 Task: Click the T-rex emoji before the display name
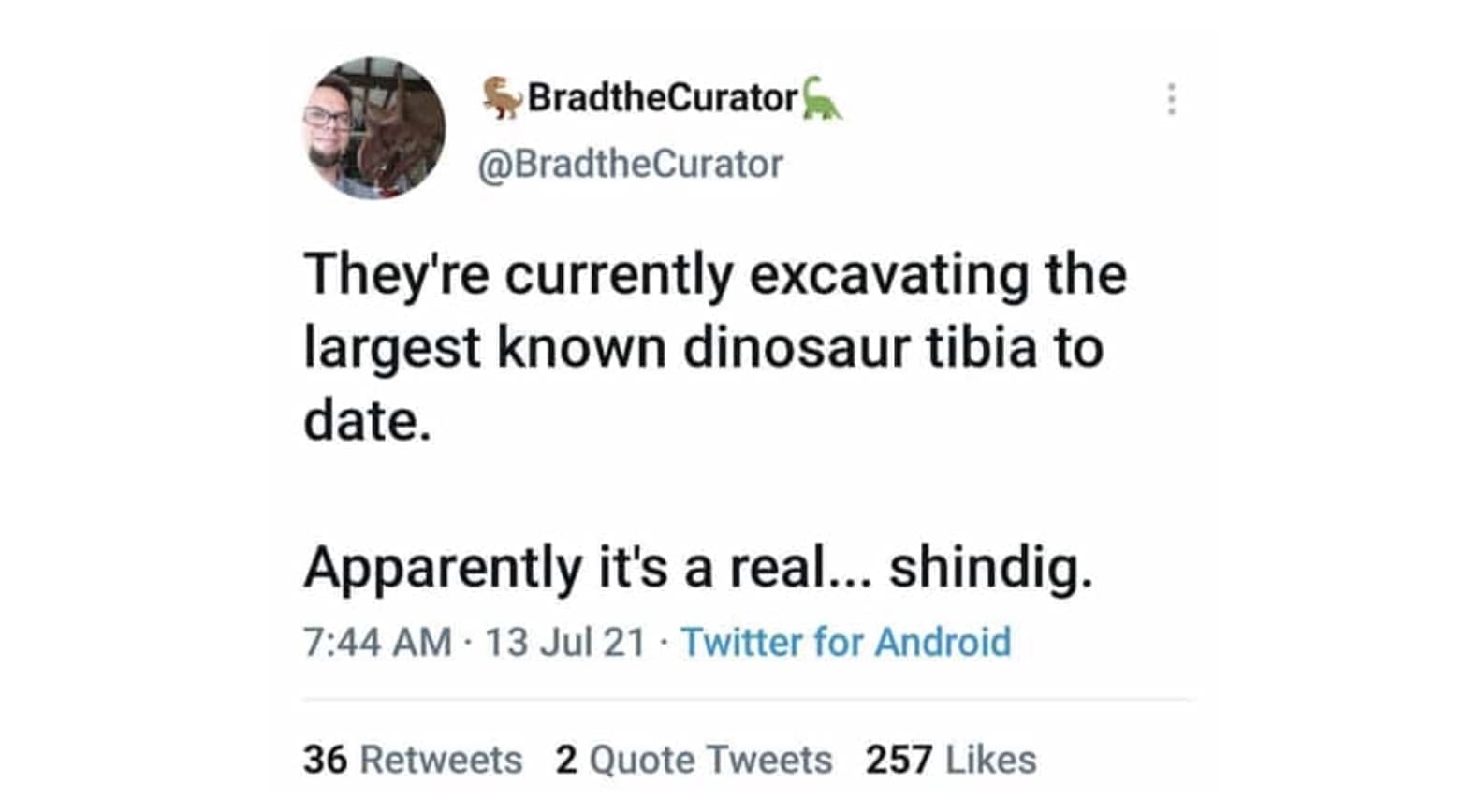click(x=503, y=97)
